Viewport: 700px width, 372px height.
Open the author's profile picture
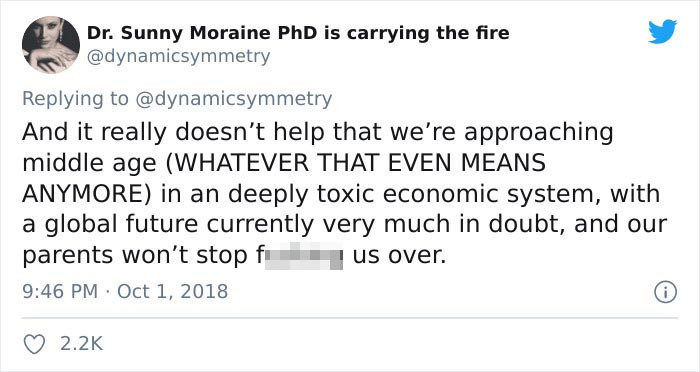pyautogui.click(x=51, y=44)
